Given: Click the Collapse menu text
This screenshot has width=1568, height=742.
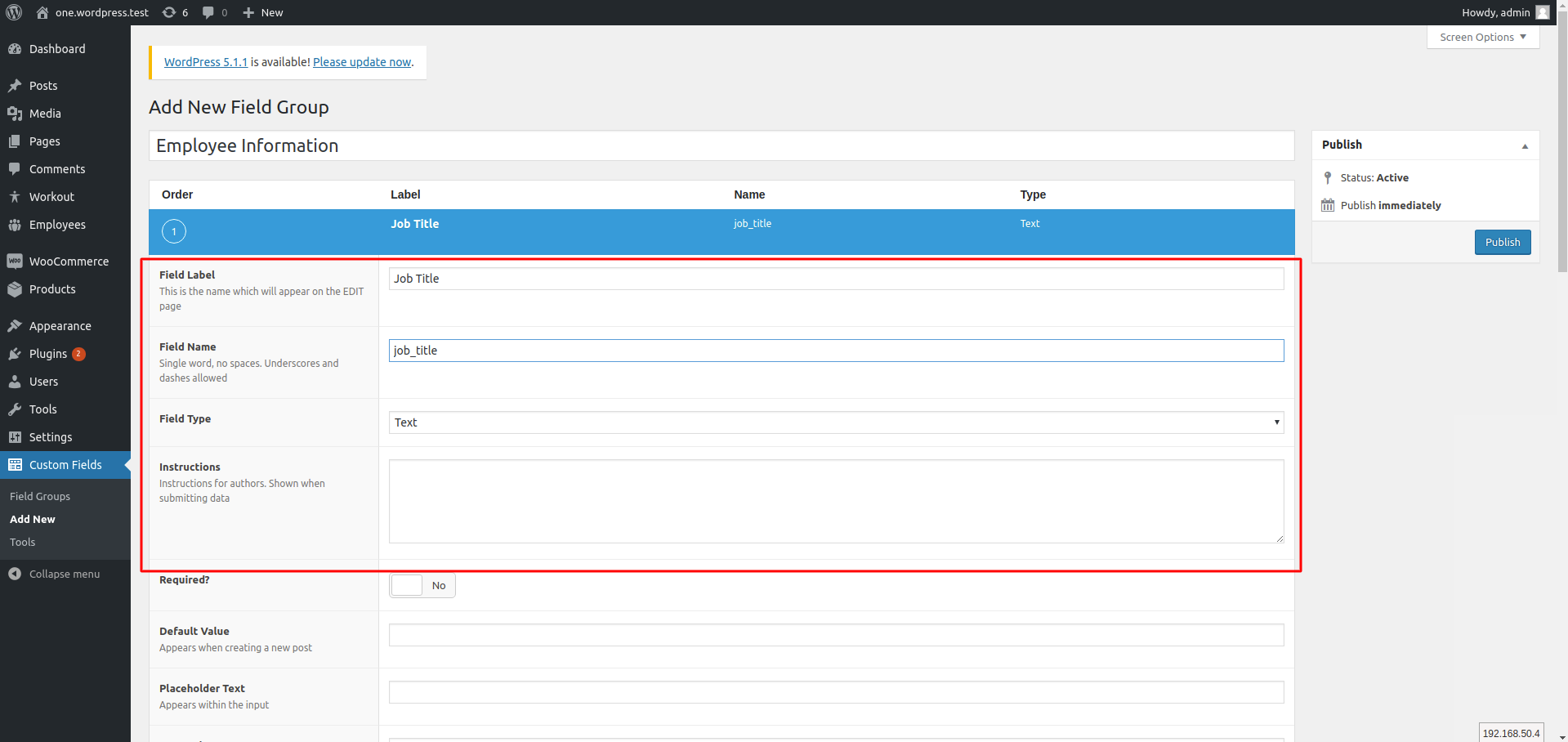Looking at the screenshot, I should [65, 574].
